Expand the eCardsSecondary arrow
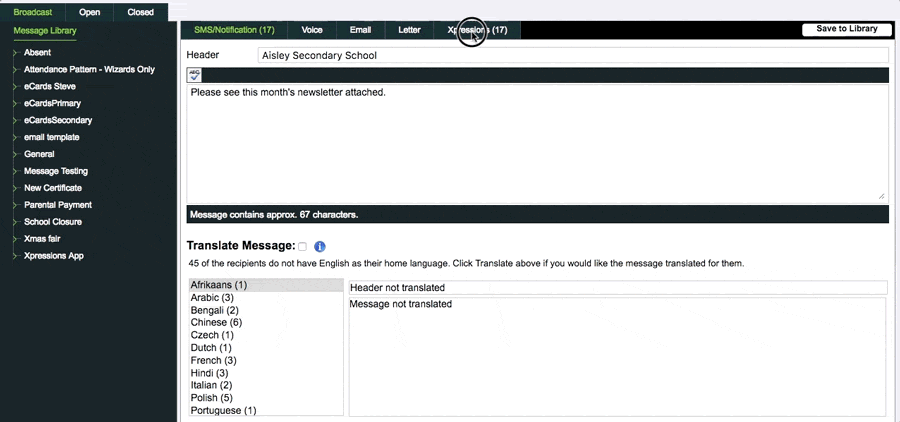The image size is (900, 422). point(17,121)
